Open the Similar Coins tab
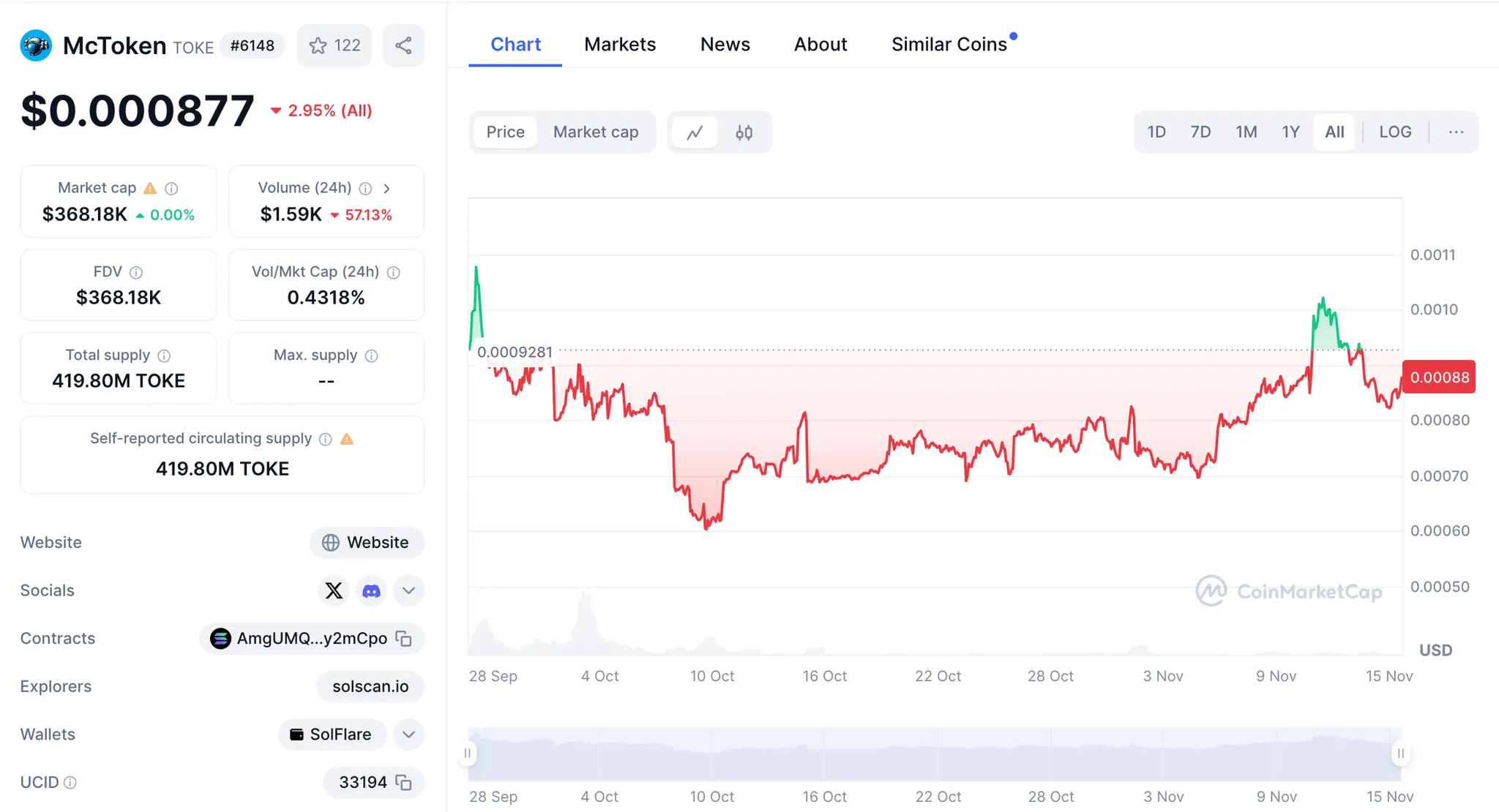Viewport: 1499px width, 812px height. 949,45
